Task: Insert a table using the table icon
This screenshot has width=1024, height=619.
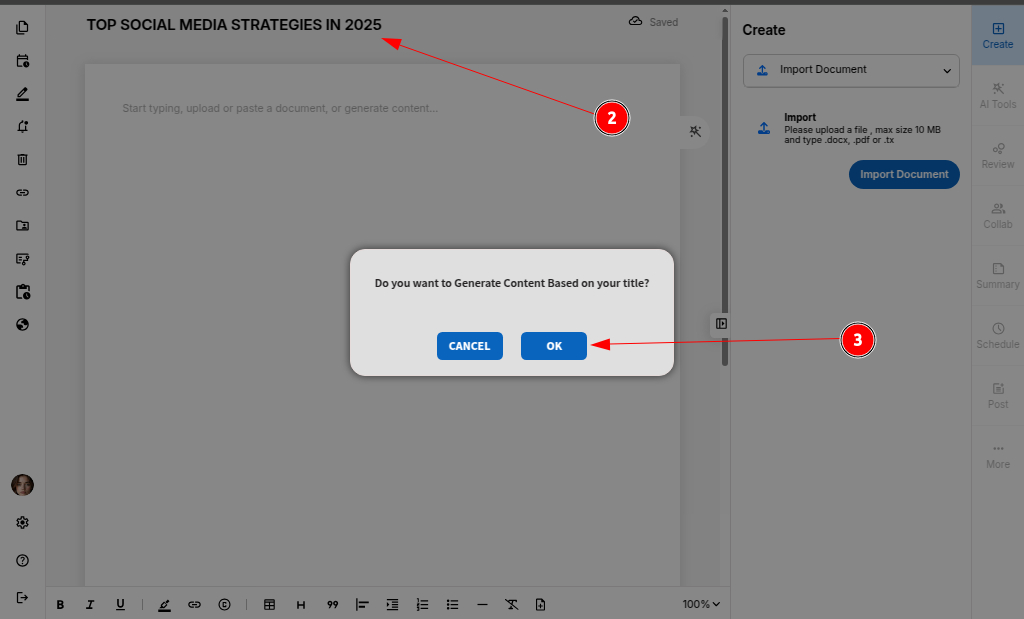Action: [269, 604]
